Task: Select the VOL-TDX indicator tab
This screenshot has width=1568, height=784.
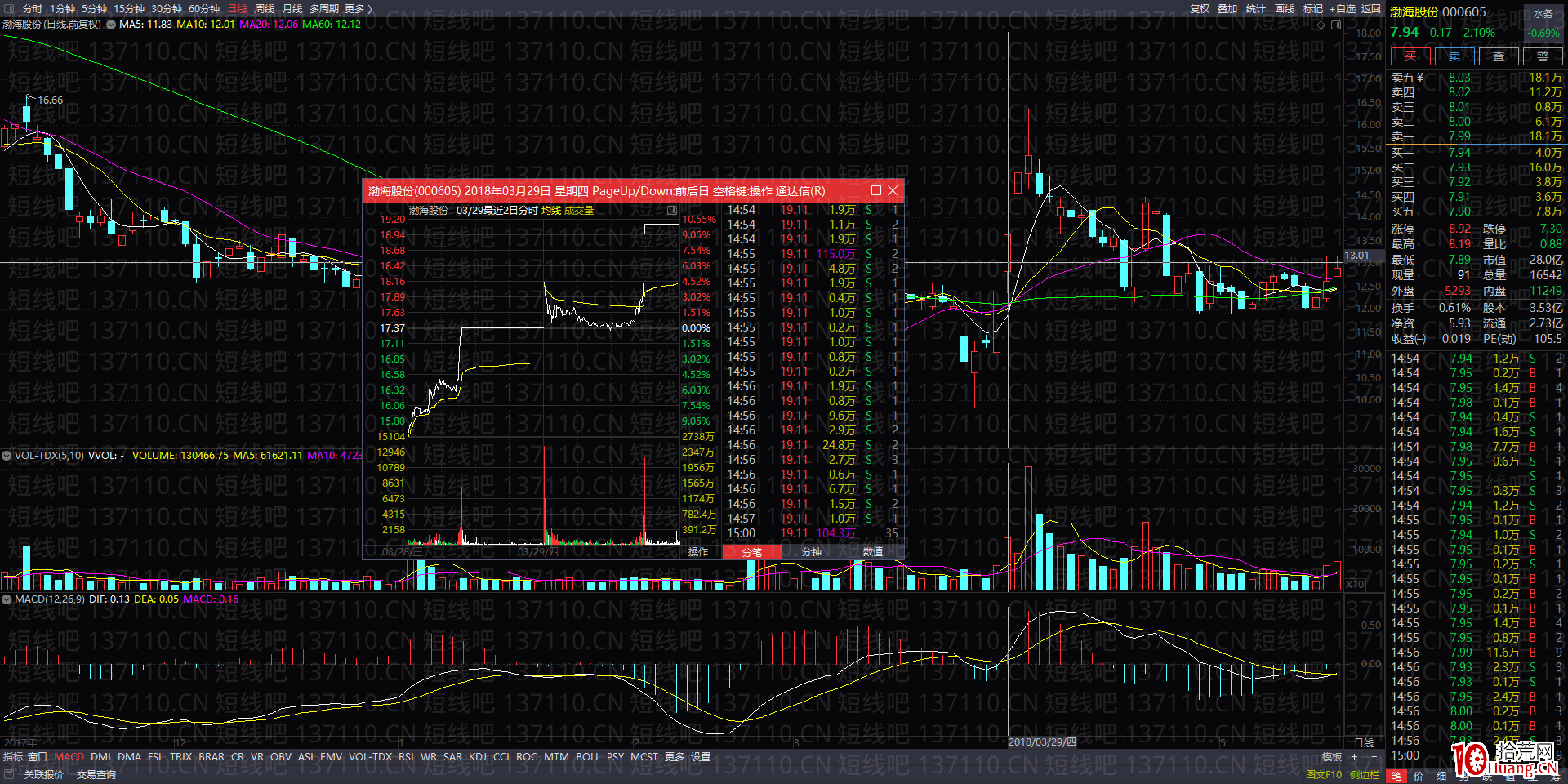Action: click(x=371, y=757)
